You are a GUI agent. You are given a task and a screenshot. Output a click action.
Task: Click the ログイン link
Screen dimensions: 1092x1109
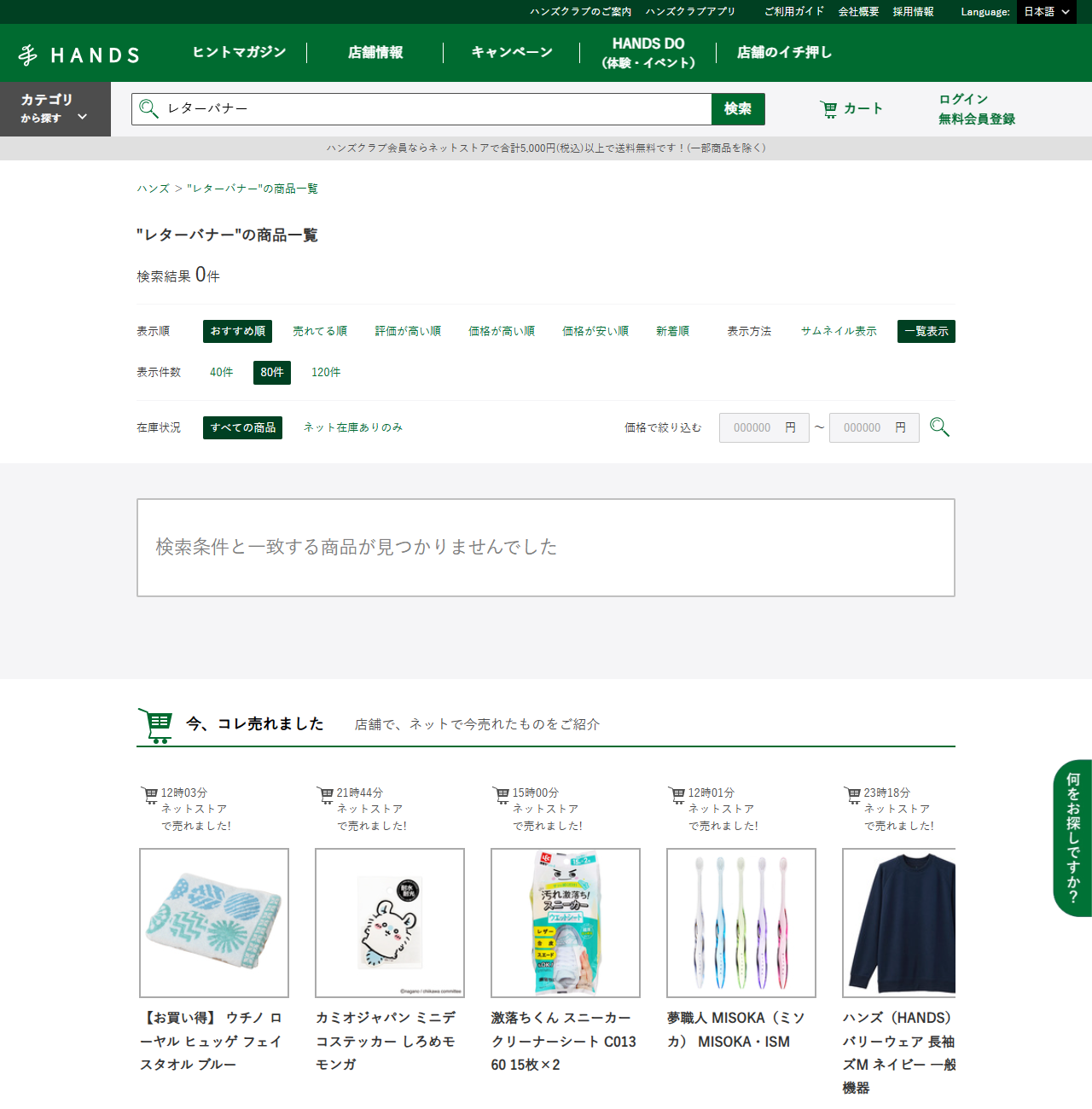click(963, 99)
